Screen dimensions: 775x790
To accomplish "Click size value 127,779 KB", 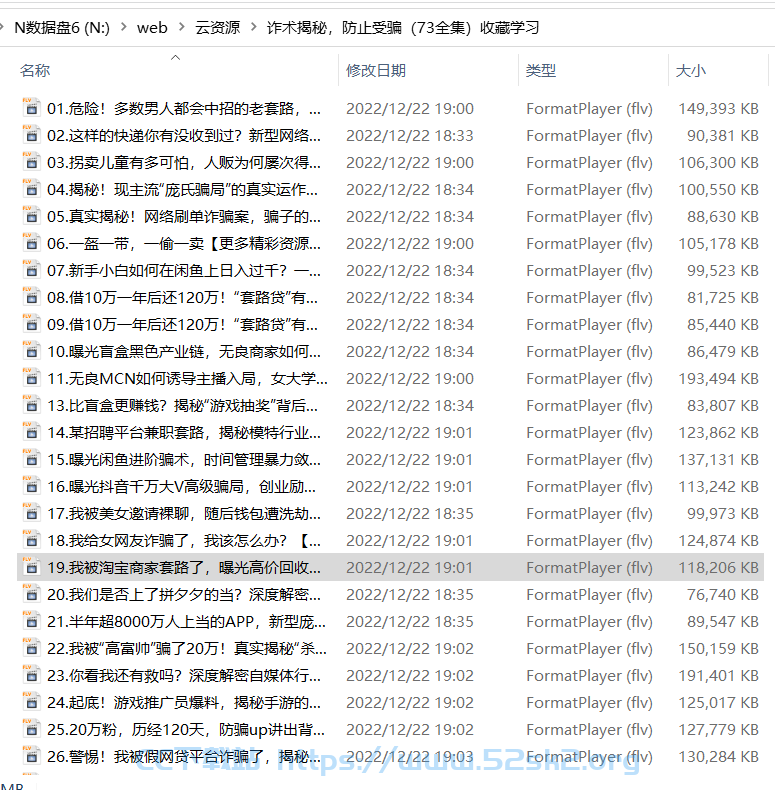I will [718, 729].
